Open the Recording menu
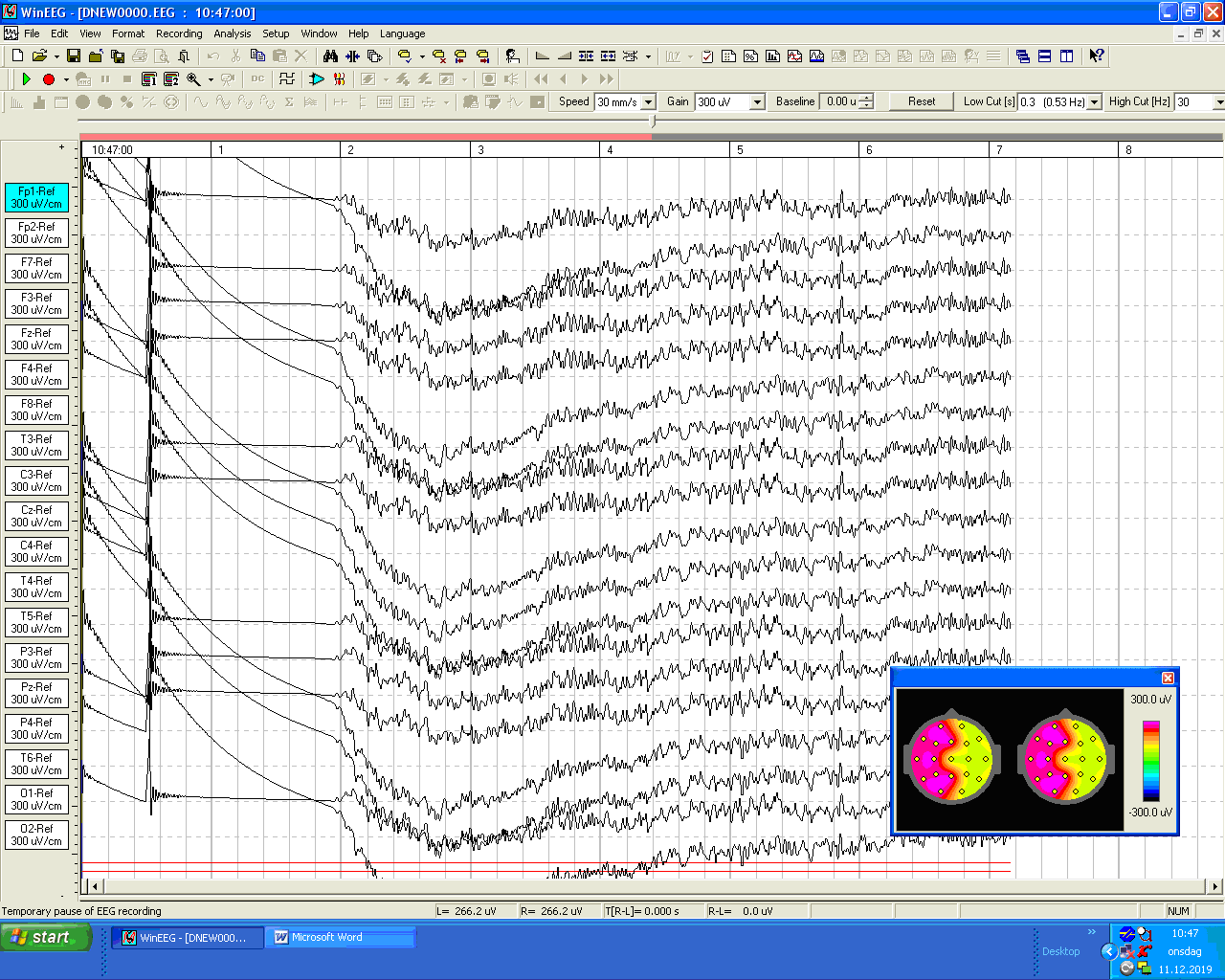Viewport: 1225px width, 980px height. pyautogui.click(x=179, y=33)
